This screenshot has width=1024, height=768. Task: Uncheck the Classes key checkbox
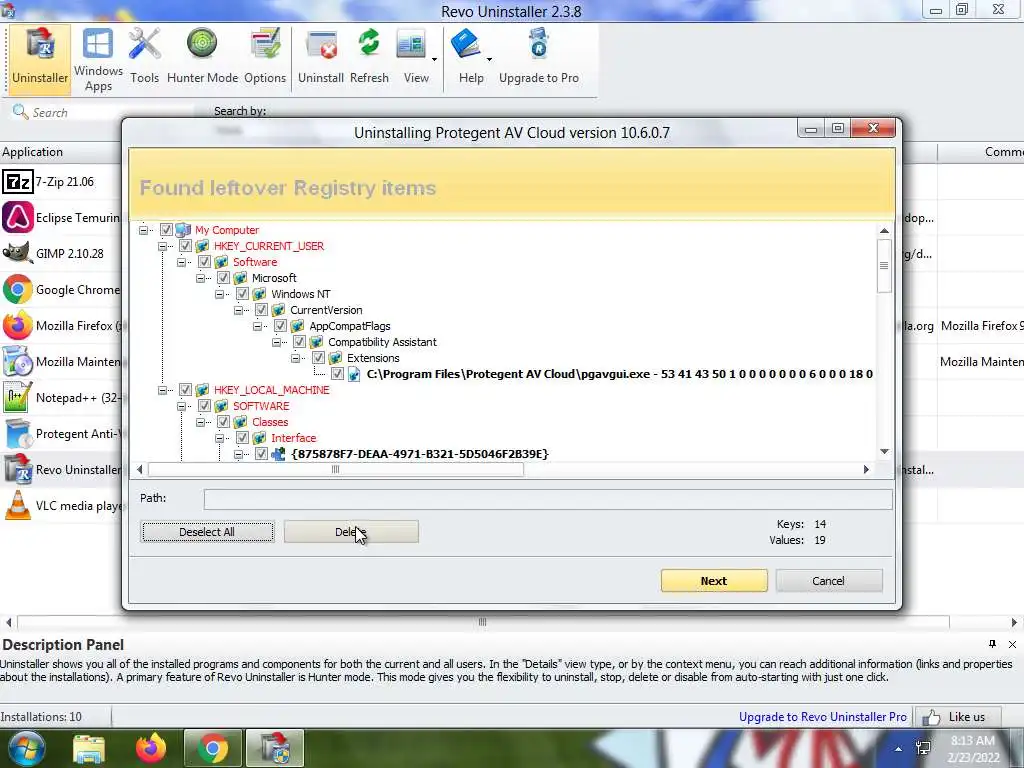(223, 422)
